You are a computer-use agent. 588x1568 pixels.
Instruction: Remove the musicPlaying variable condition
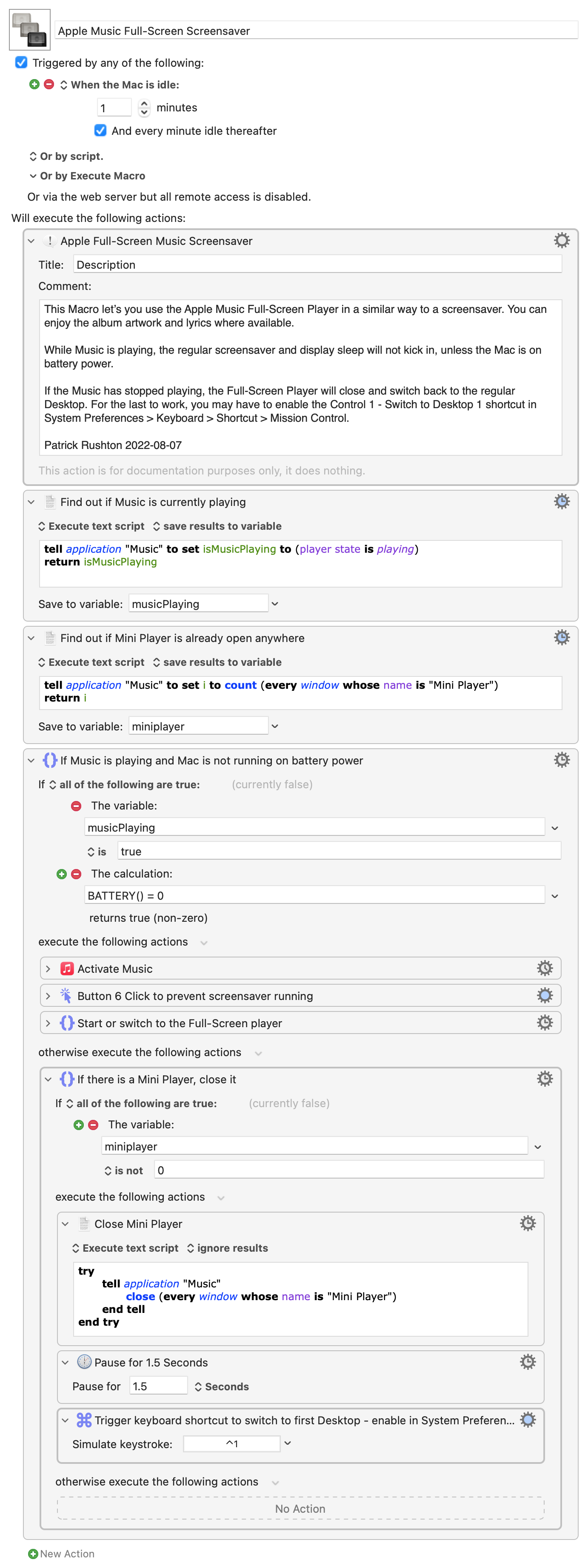click(76, 805)
